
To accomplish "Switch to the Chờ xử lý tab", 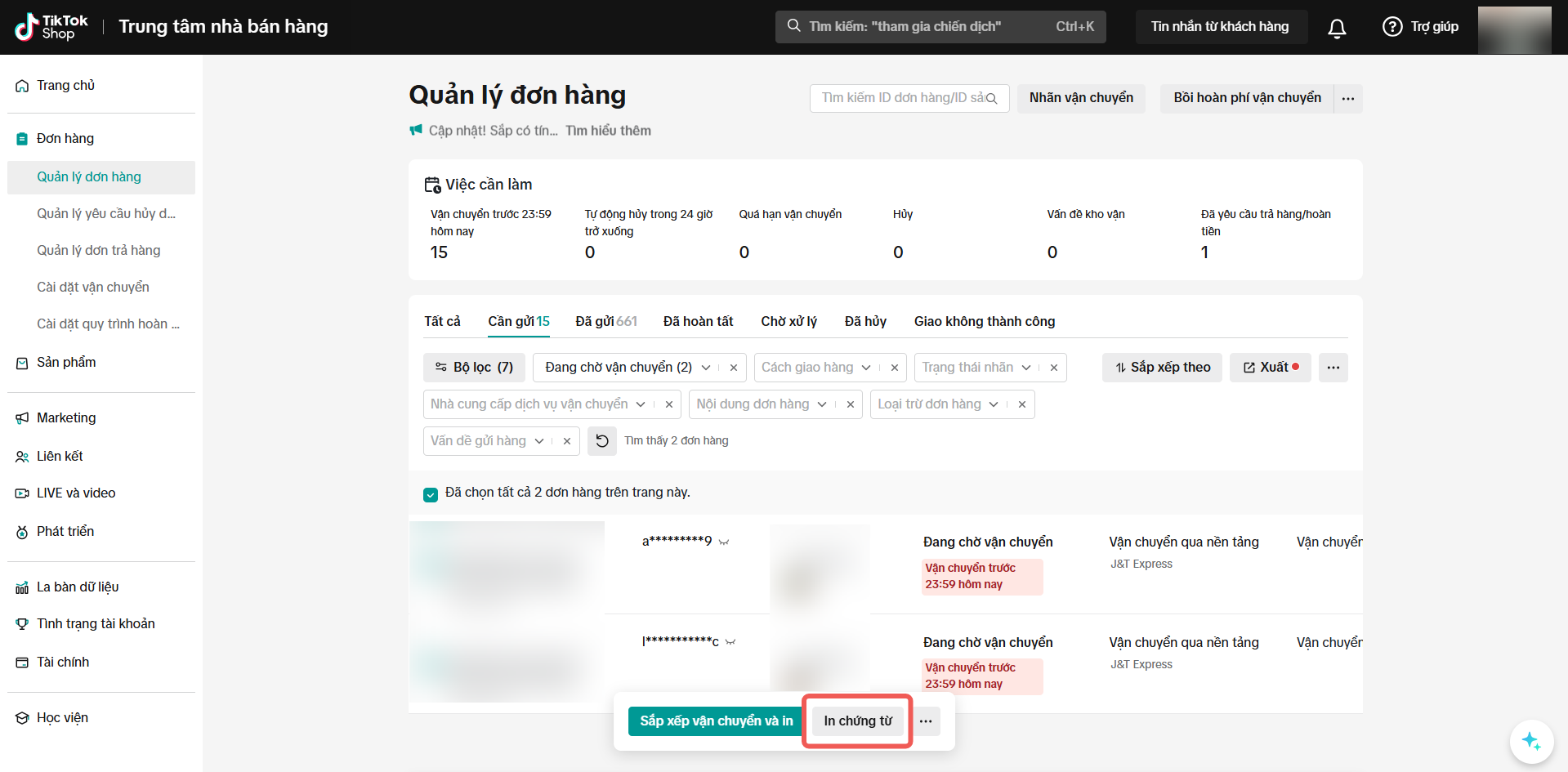I will coord(789,322).
